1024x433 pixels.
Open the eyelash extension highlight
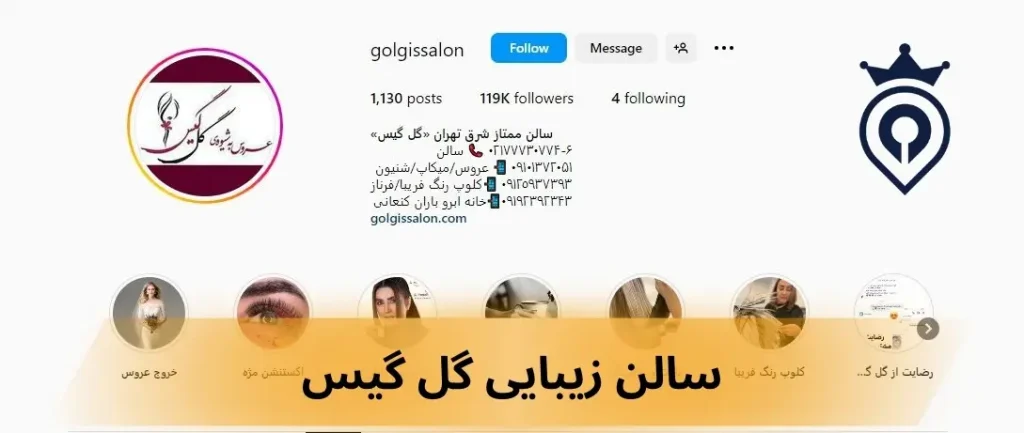point(273,313)
